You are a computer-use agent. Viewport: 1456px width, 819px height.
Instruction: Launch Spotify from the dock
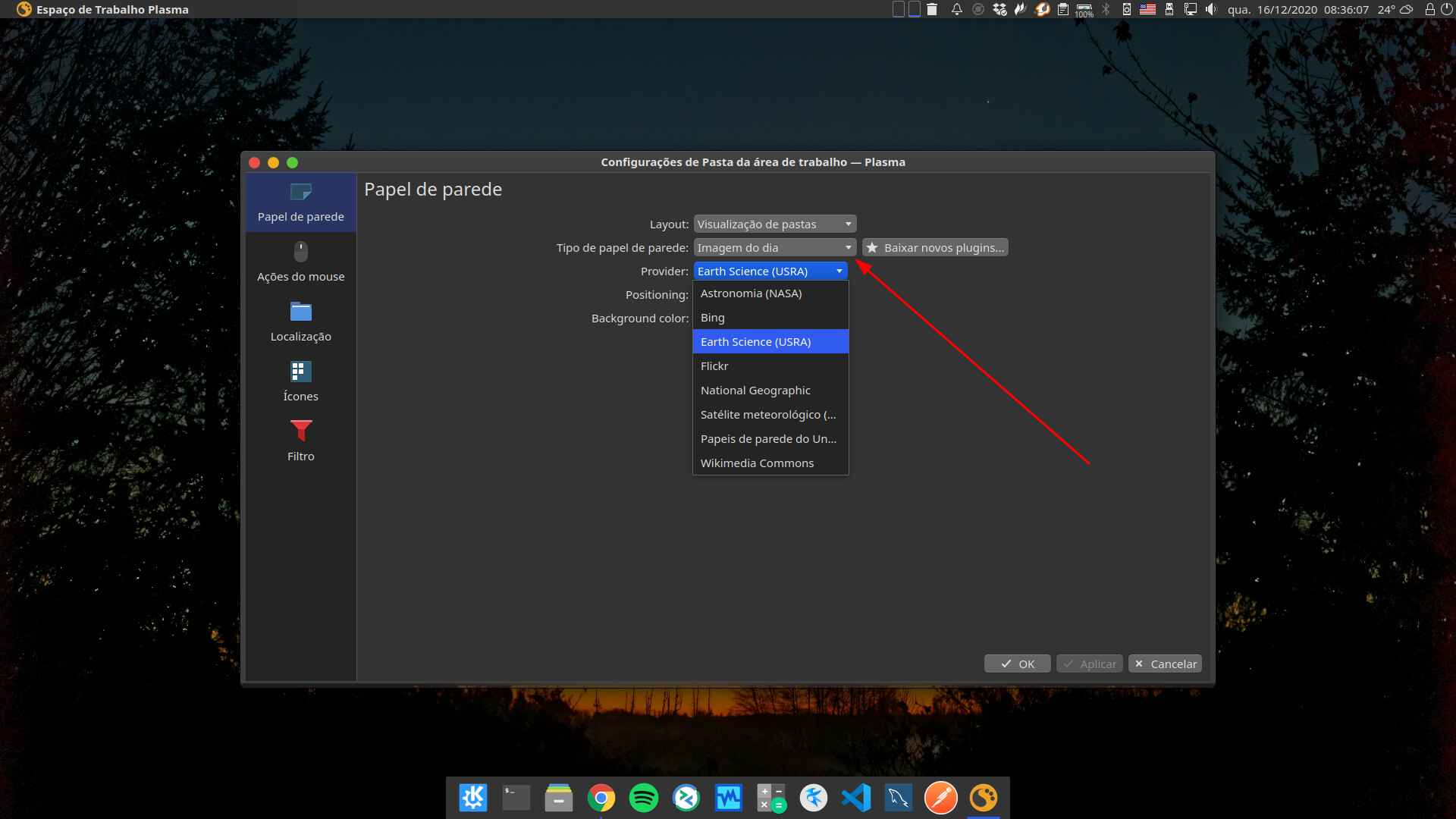coord(643,798)
